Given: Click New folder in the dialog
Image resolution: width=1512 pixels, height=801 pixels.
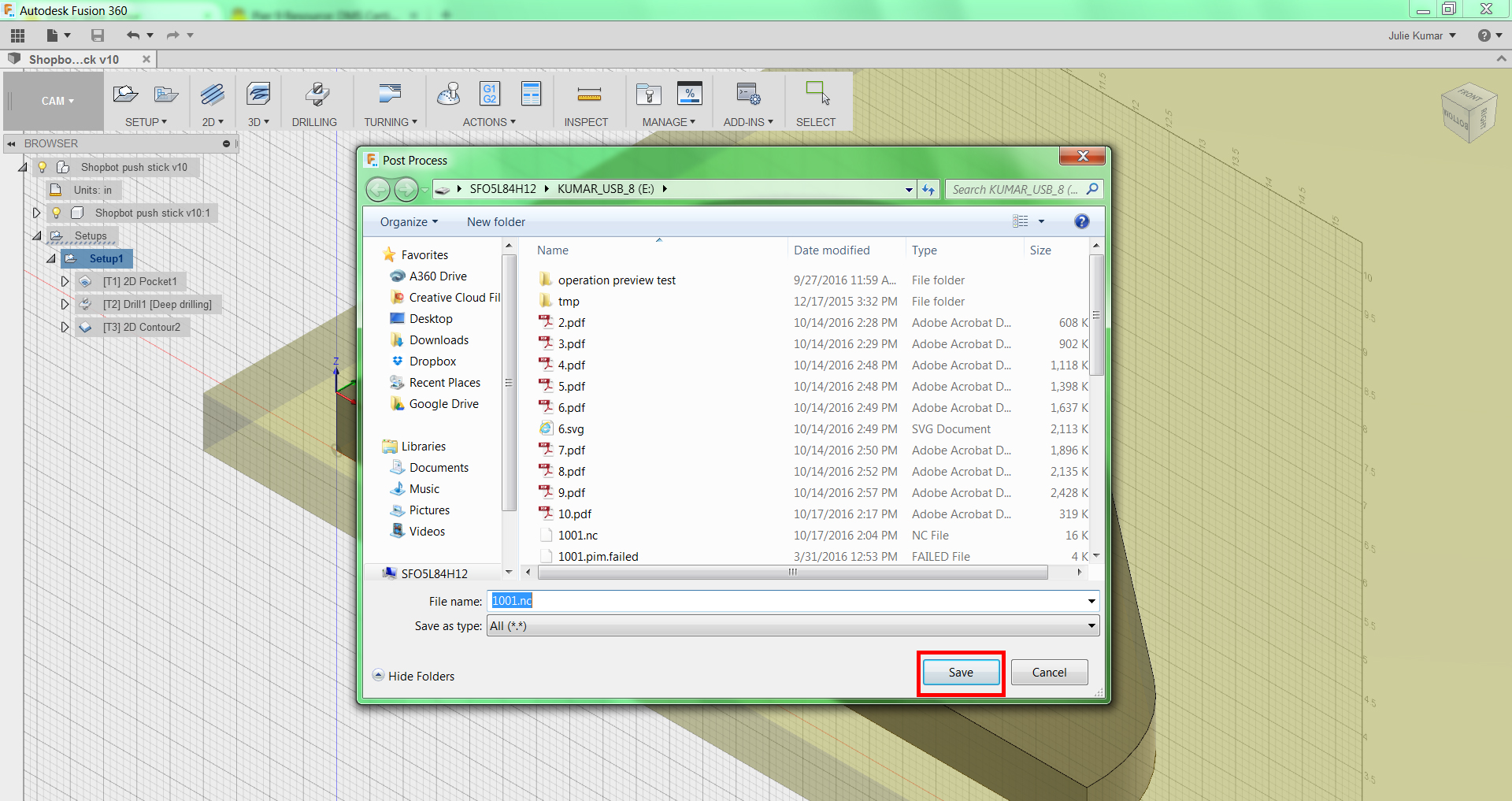Looking at the screenshot, I should click(x=496, y=222).
